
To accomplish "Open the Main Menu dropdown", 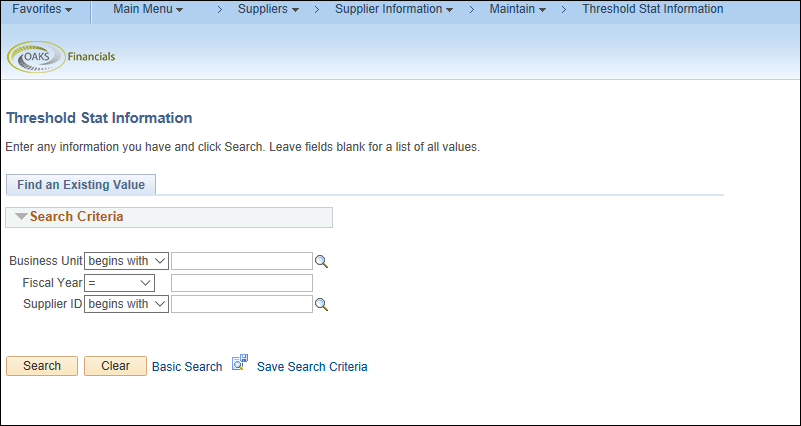I will (x=148, y=9).
